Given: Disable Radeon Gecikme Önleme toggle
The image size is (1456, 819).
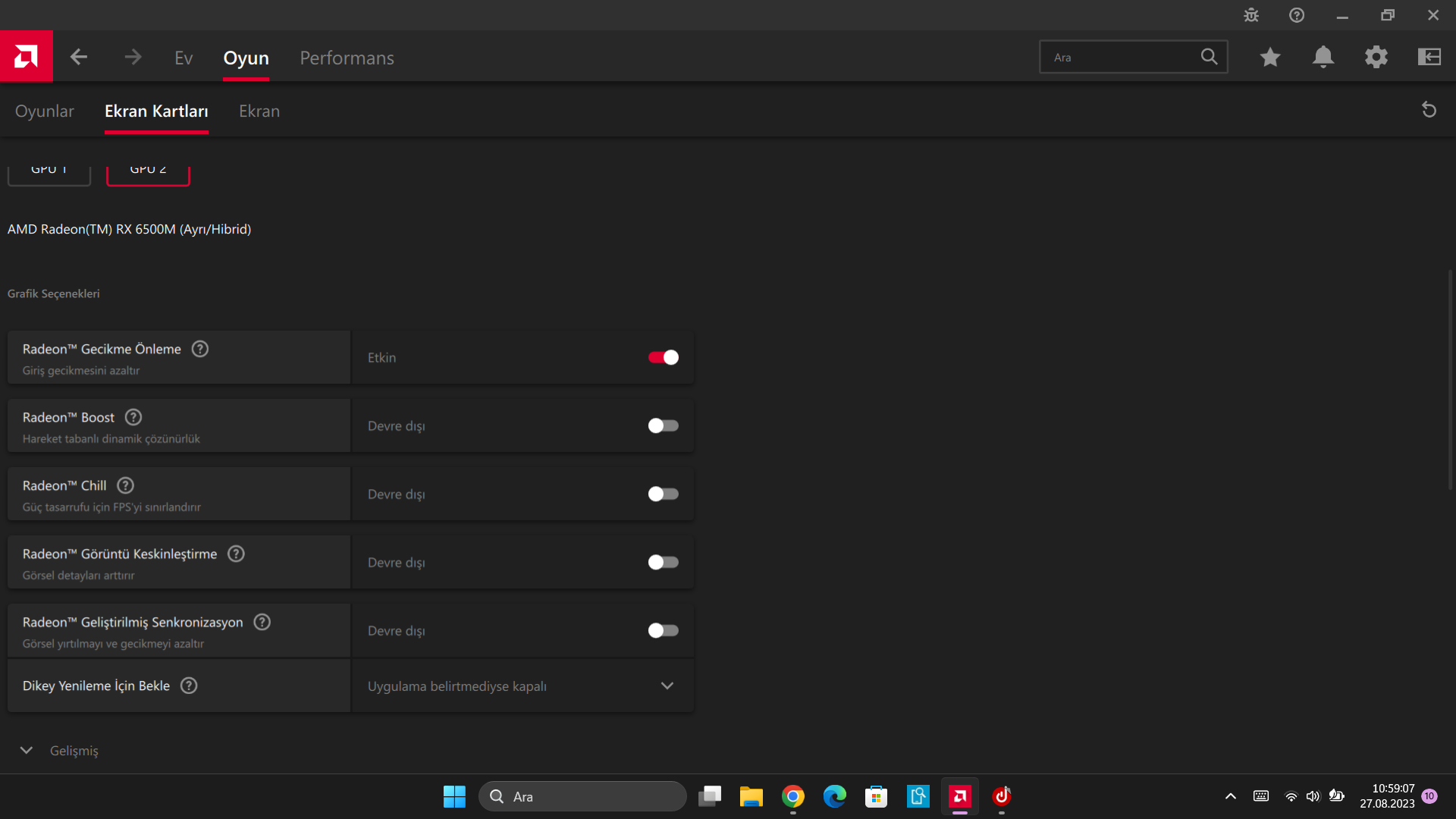Looking at the screenshot, I should [664, 357].
